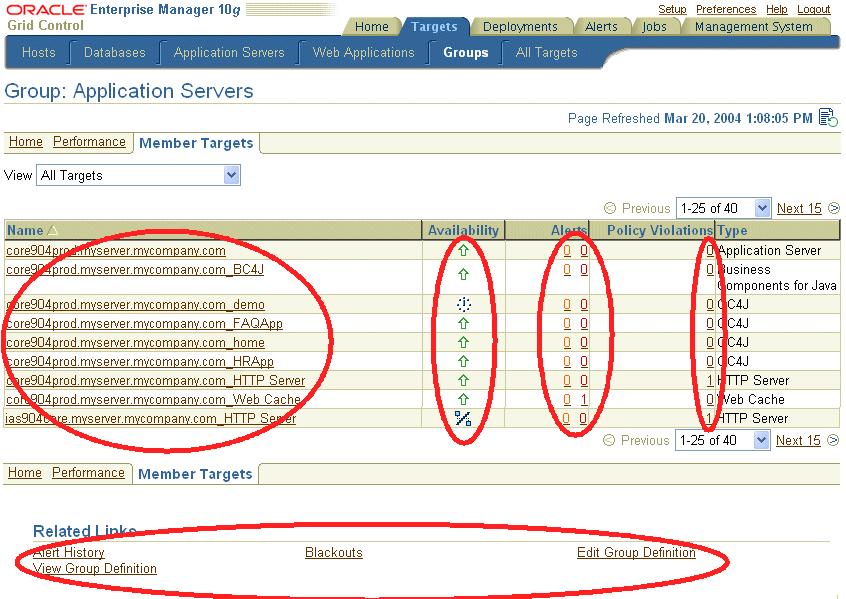Click the critical alert count 1 in Web Cache row

tap(584, 399)
